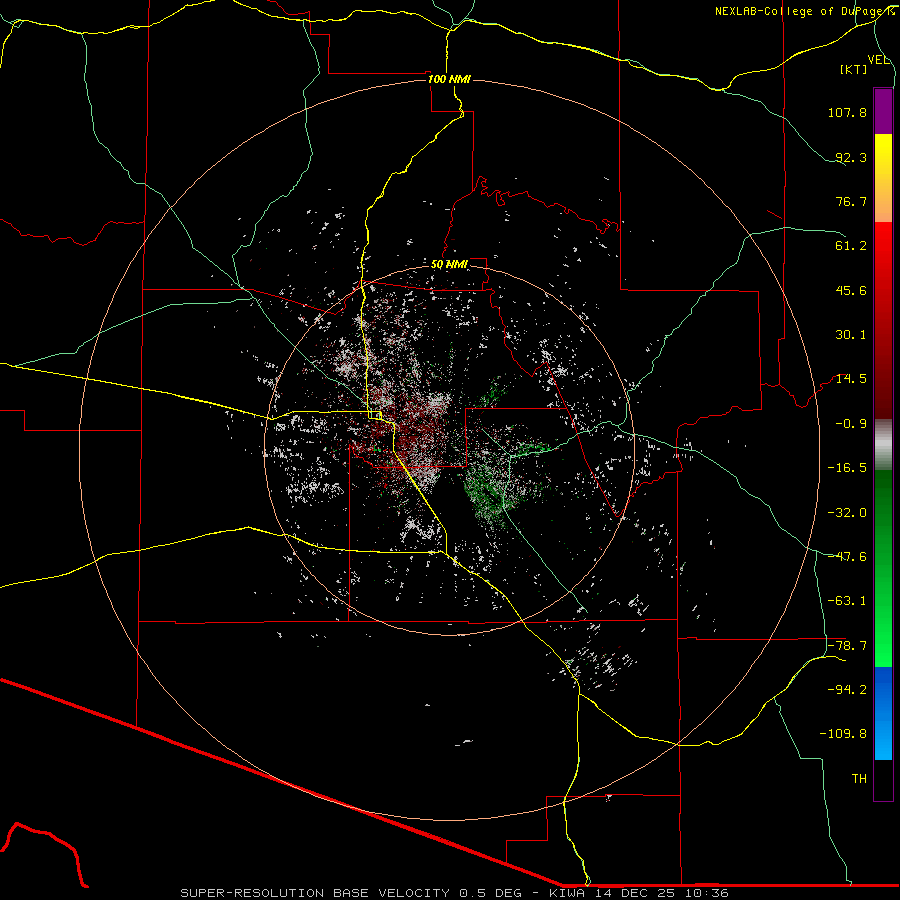Viewport: 900px width, 900px height.
Task: Click the -78.7 velocity scale value
Action: coord(847,646)
